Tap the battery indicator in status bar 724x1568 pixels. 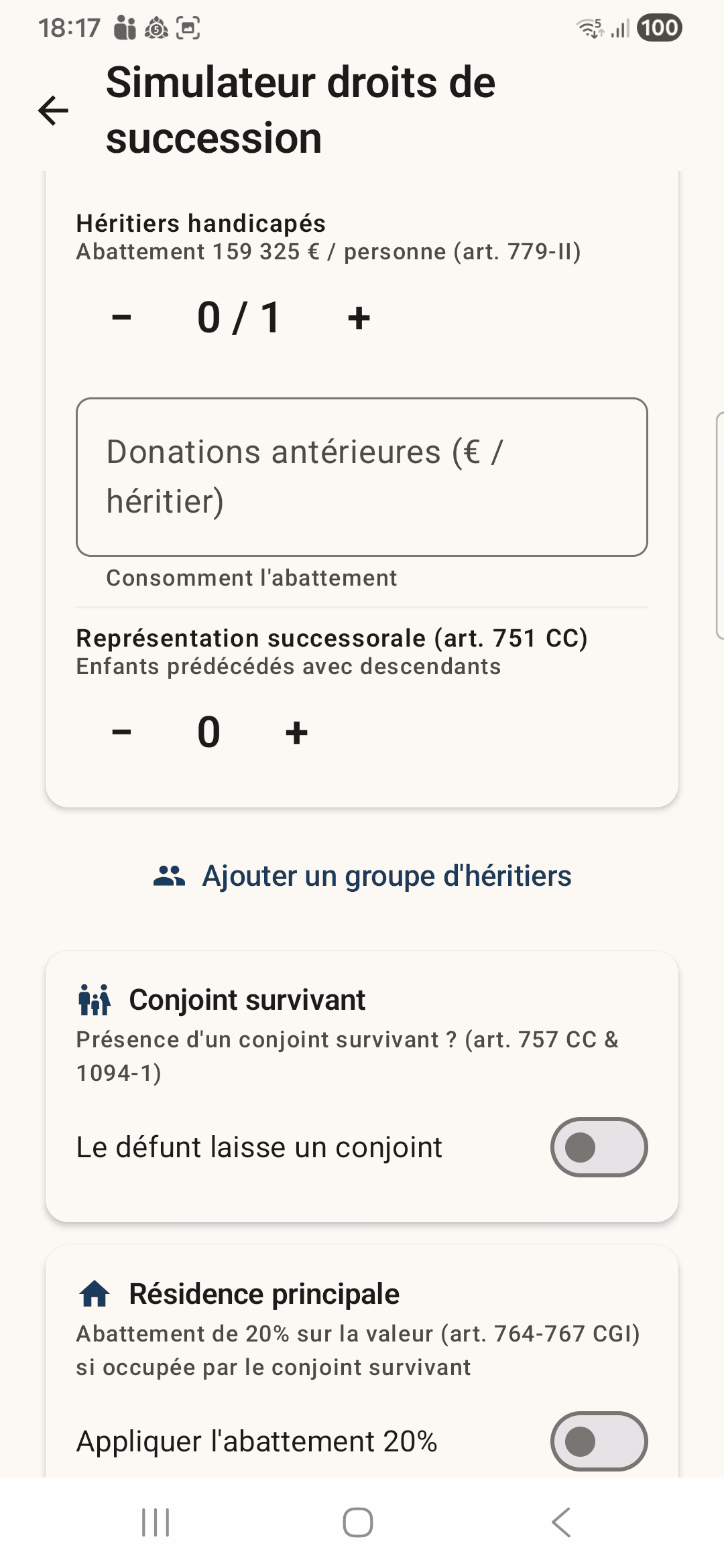pyautogui.click(x=660, y=27)
